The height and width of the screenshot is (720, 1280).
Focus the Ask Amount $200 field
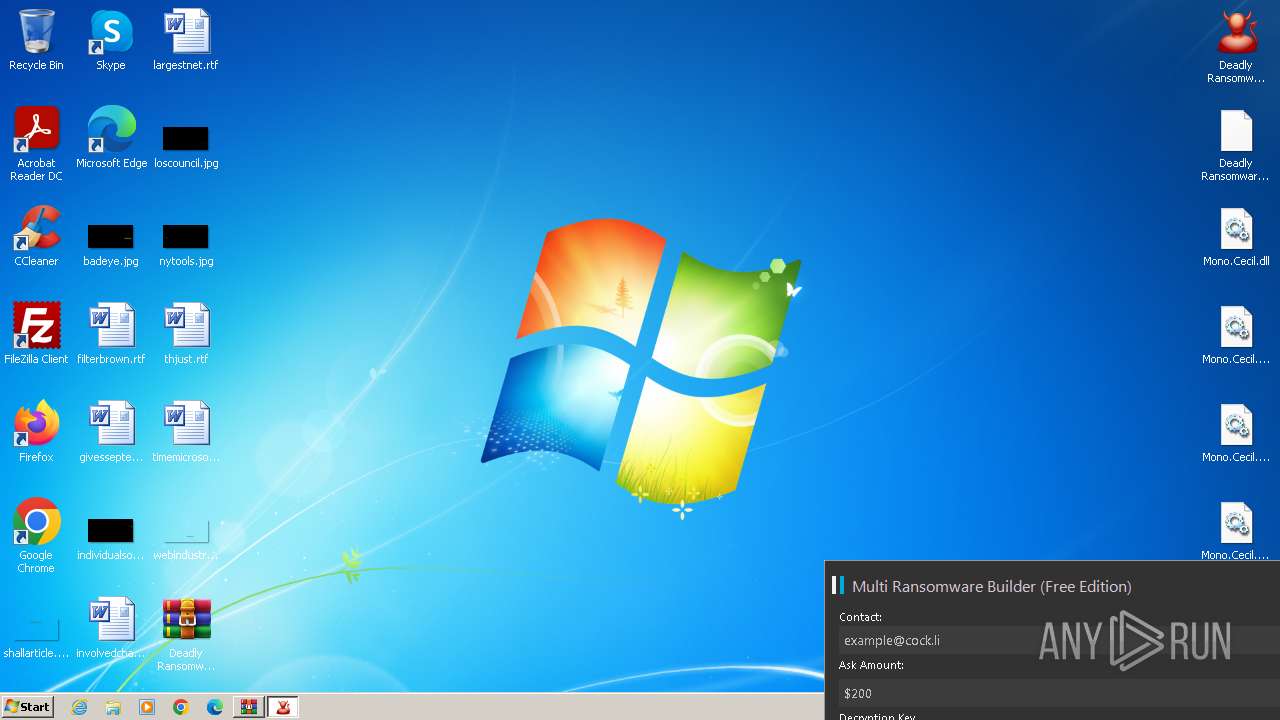(x=1059, y=692)
